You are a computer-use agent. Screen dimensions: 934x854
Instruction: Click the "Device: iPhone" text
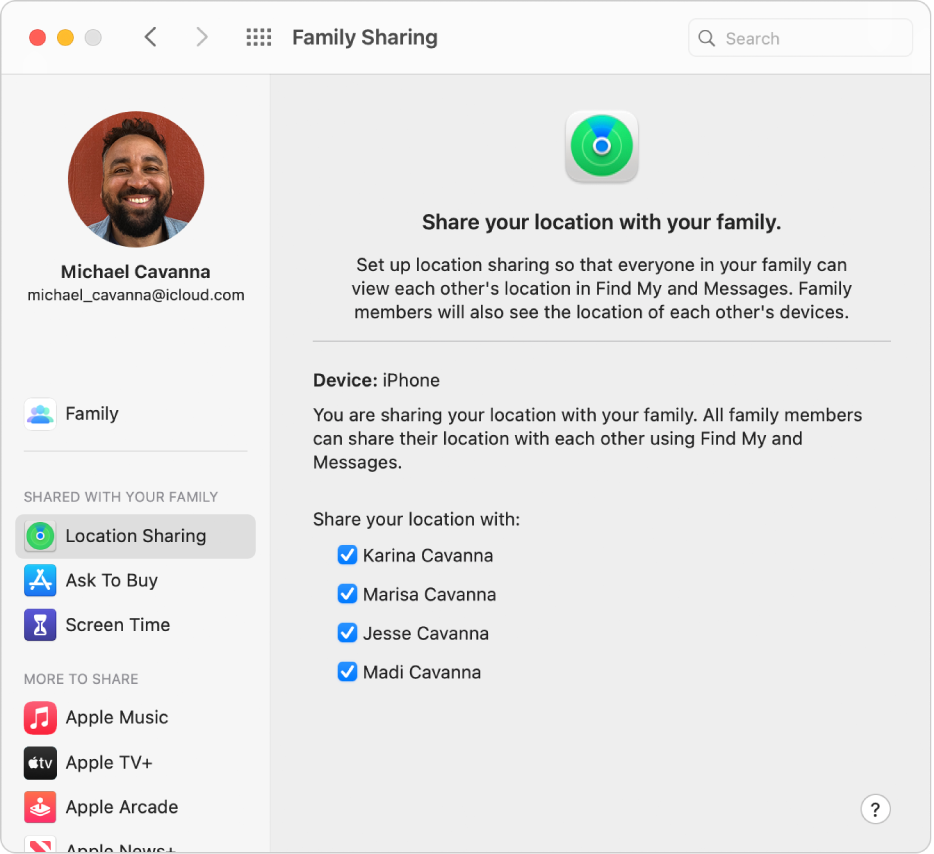(376, 381)
